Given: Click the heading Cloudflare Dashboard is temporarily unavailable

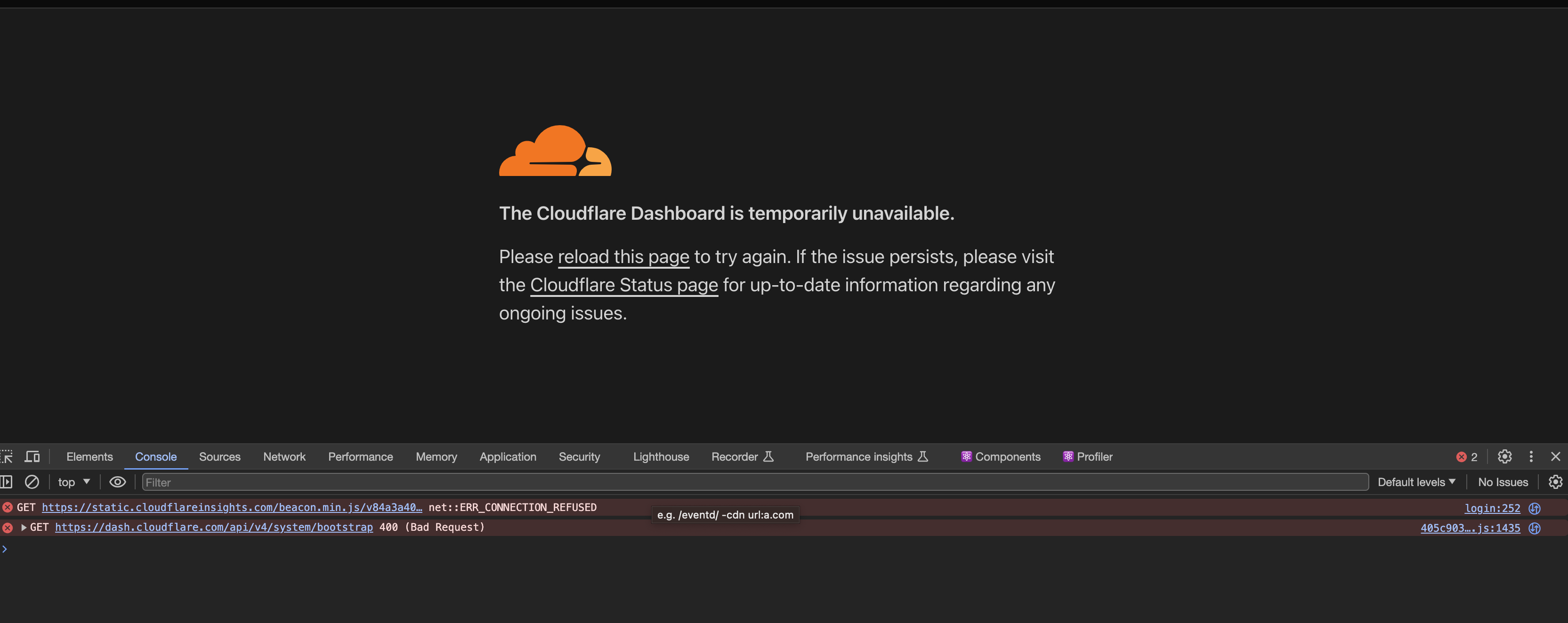Looking at the screenshot, I should (x=727, y=214).
